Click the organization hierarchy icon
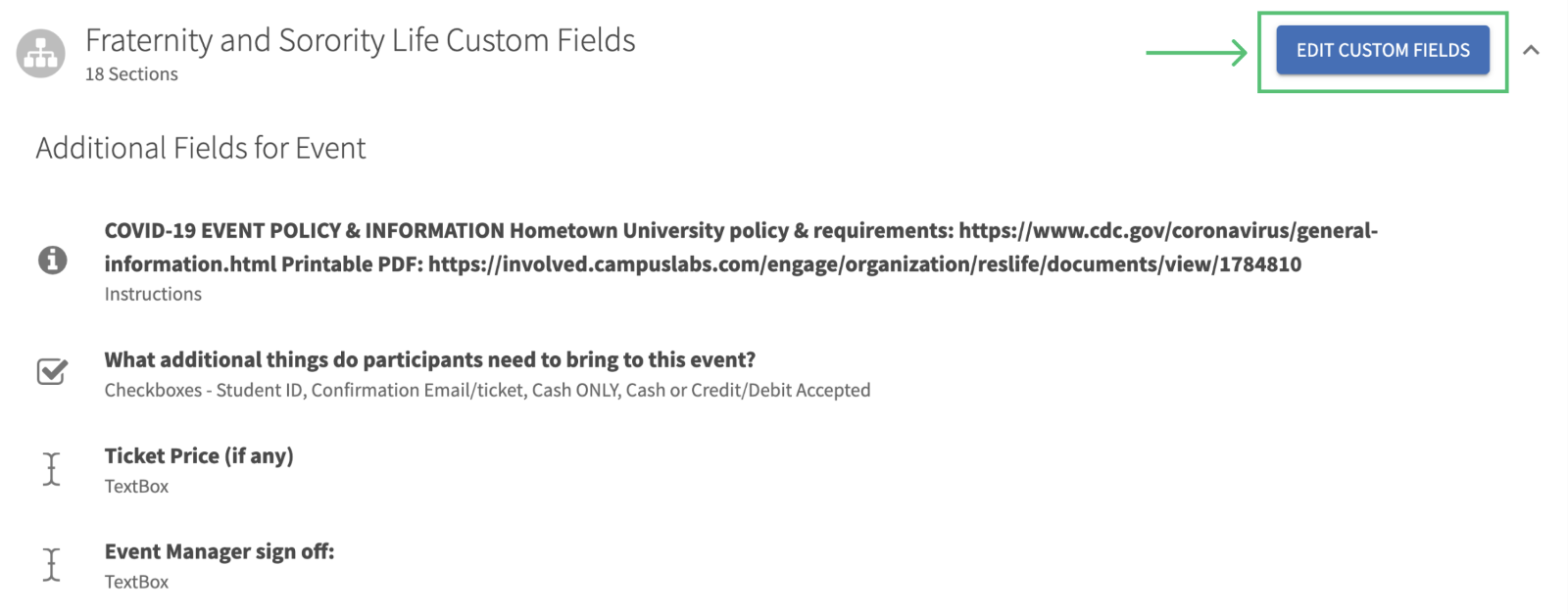The height and width of the screenshot is (614, 1568). [41, 53]
